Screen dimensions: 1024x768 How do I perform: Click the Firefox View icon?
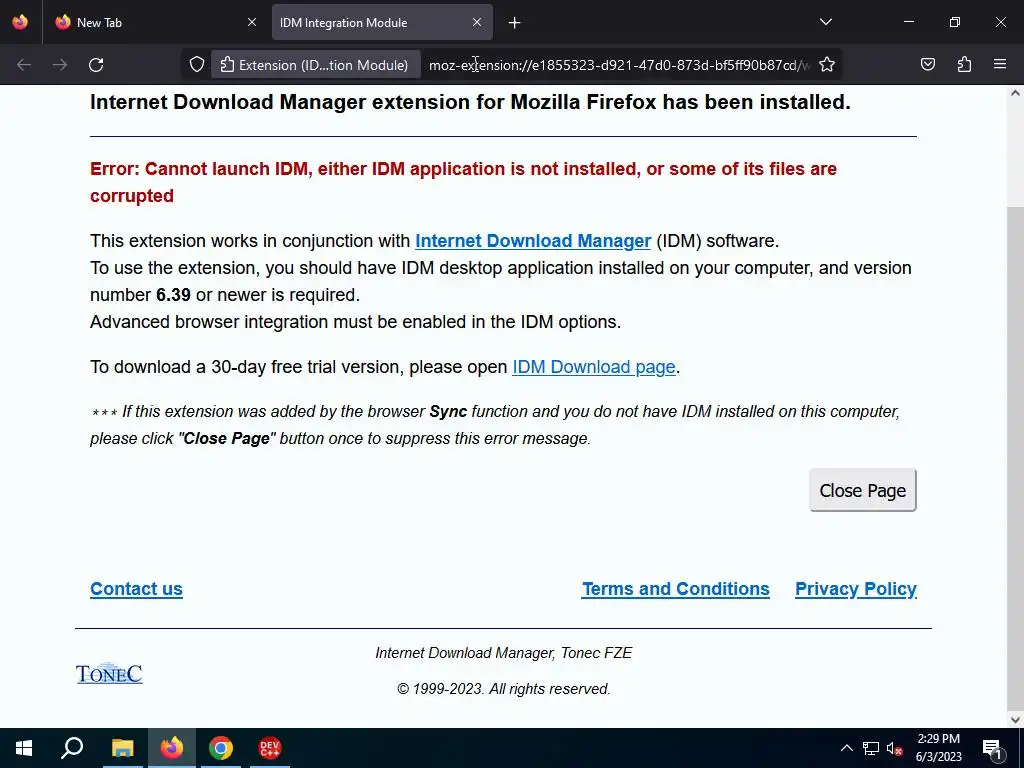[x=20, y=22]
